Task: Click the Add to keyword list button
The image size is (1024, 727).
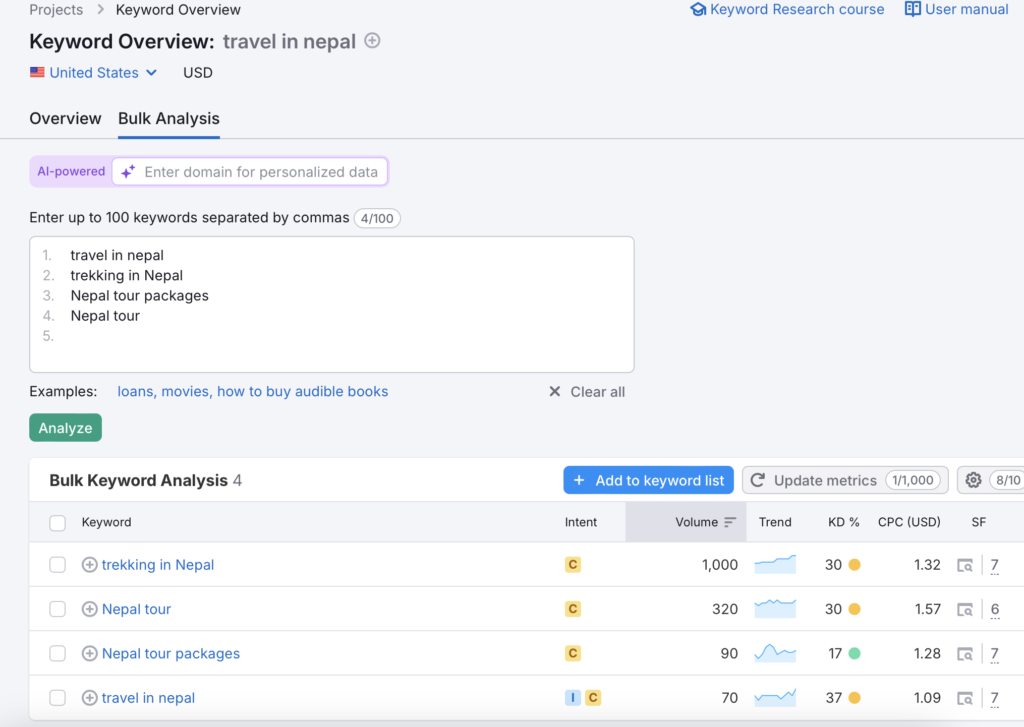Action: [x=648, y=480]
